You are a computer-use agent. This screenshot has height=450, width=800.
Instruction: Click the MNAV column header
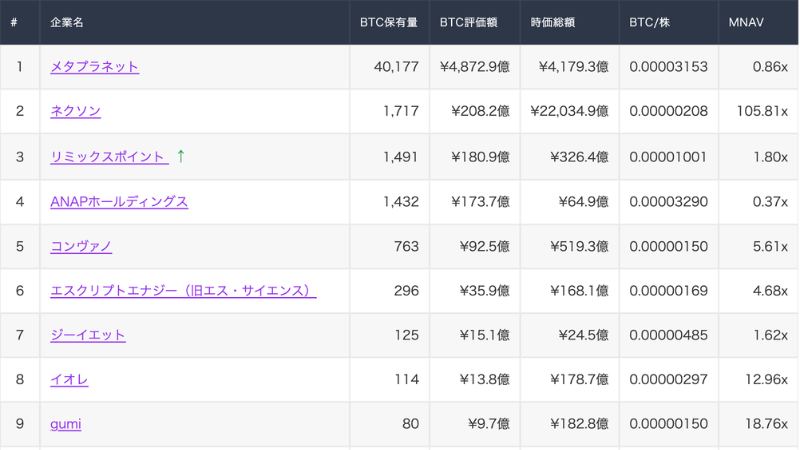point(758,22)
